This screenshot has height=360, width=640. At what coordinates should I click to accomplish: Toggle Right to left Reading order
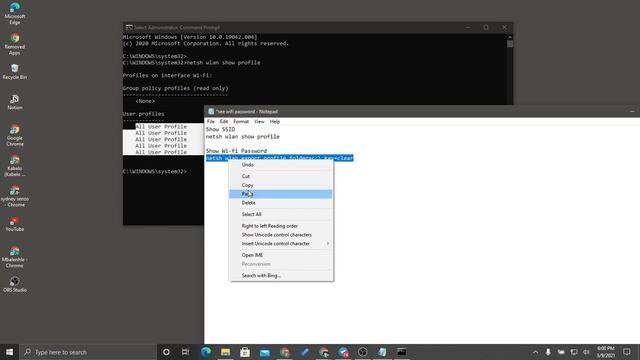281,226
